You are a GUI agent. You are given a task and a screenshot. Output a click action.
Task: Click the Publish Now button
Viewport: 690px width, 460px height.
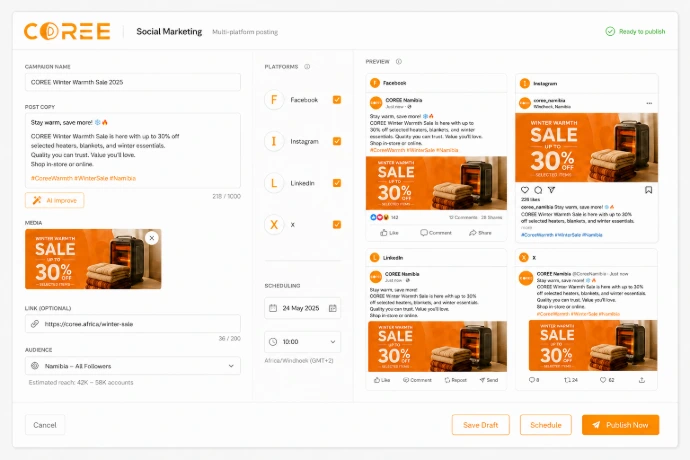(x=620, y=425)
